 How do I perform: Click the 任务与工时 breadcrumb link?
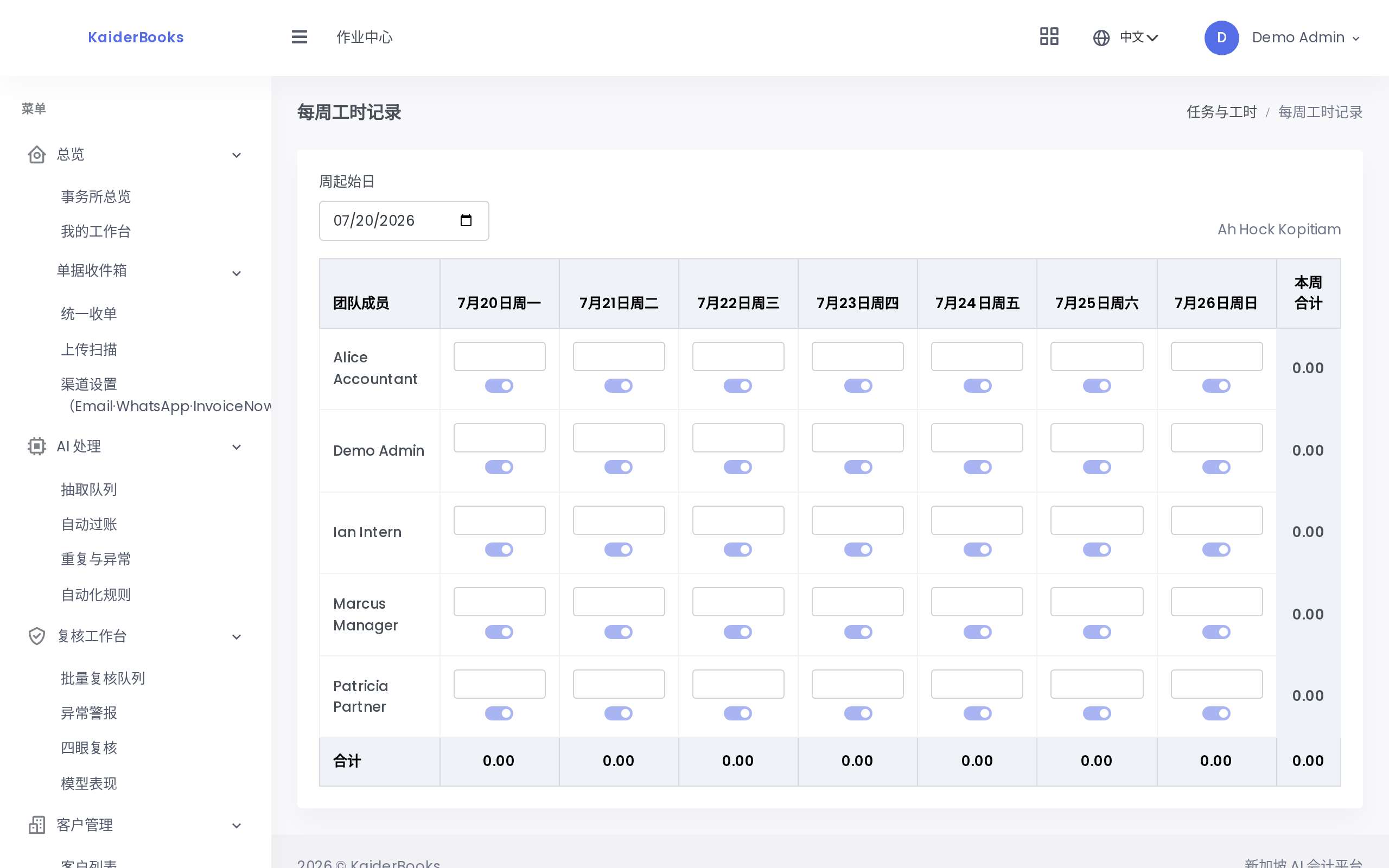click(1221, 112)
